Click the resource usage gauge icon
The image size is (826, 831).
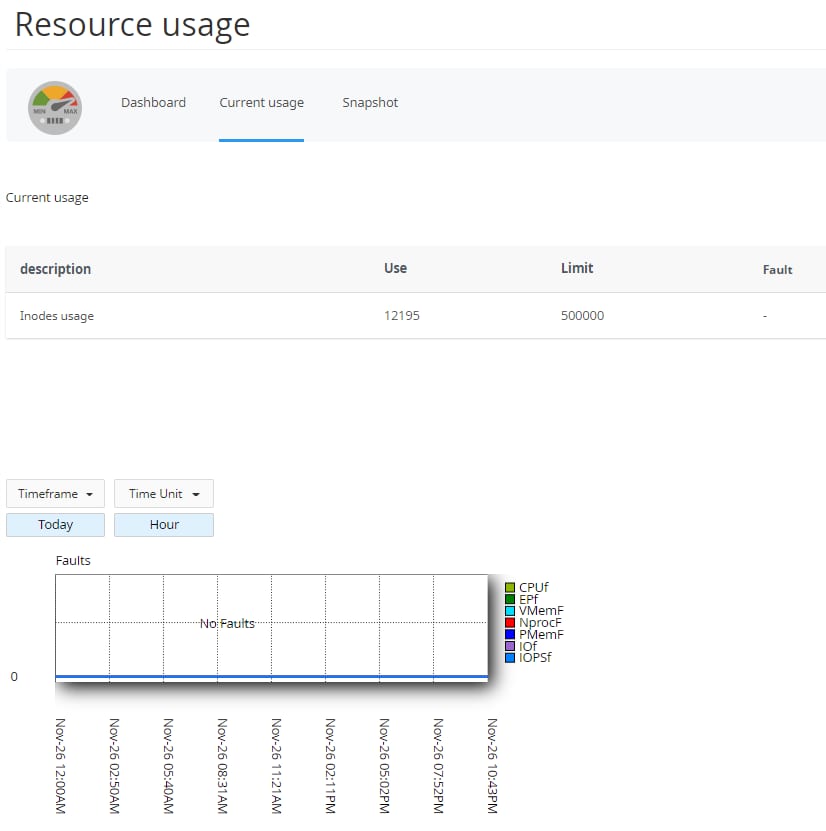pyautogui.click(x=55, y=105)
